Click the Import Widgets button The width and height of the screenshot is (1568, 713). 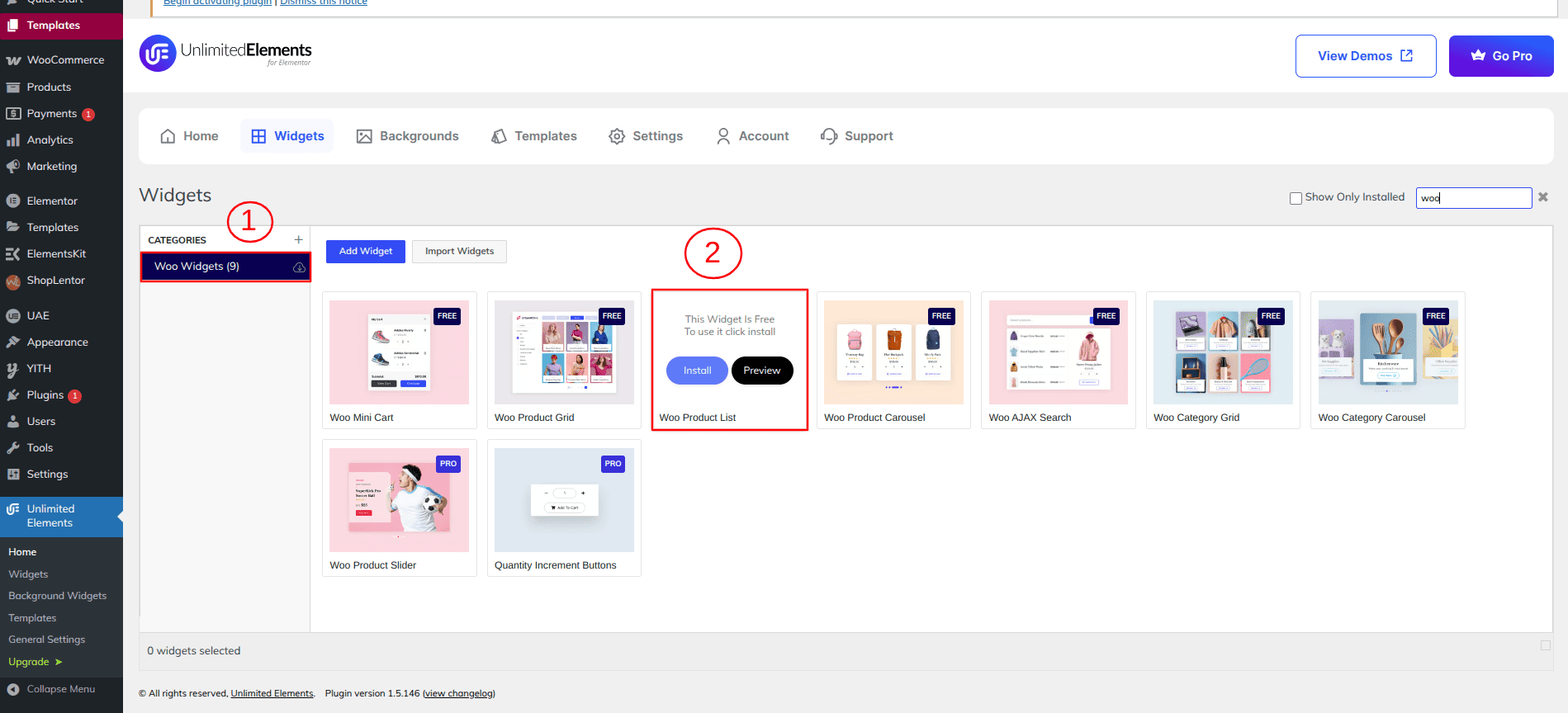point(459,252)
